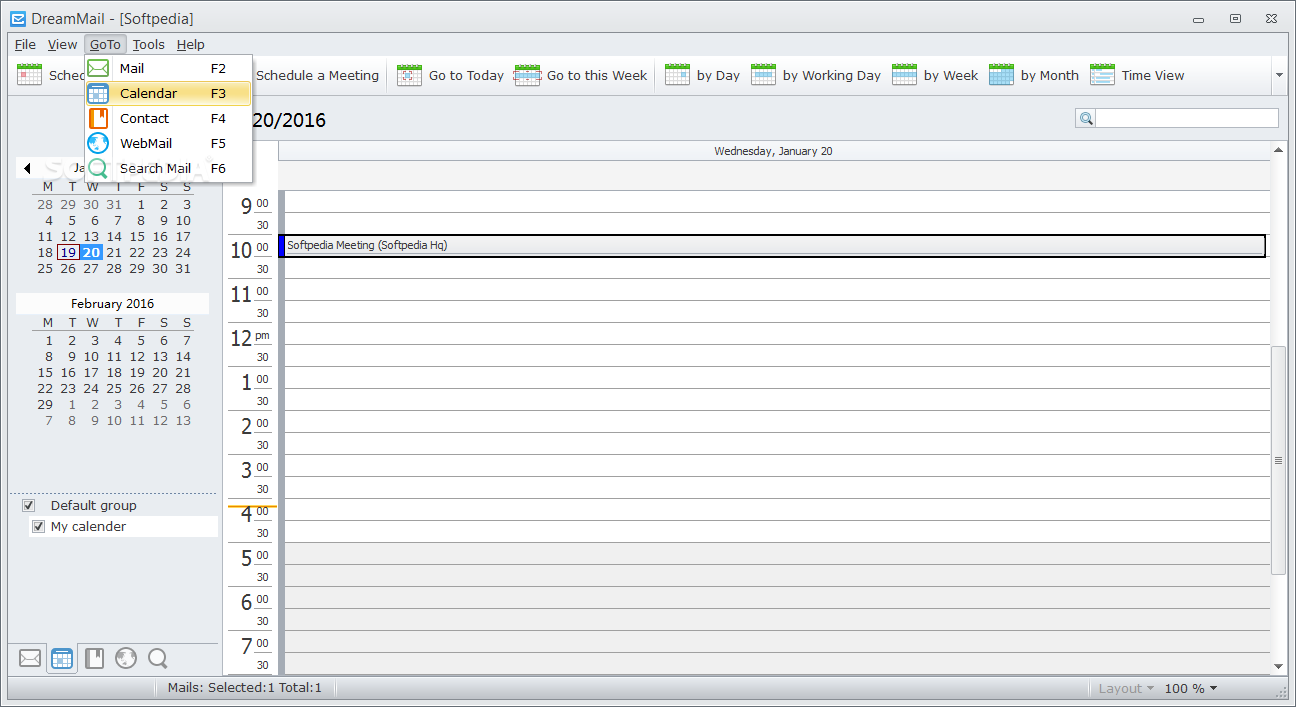The height and width of the screenshot is (707, 1296).
Task: Uncheck the My calender checkbox
Action: (39, 527)
